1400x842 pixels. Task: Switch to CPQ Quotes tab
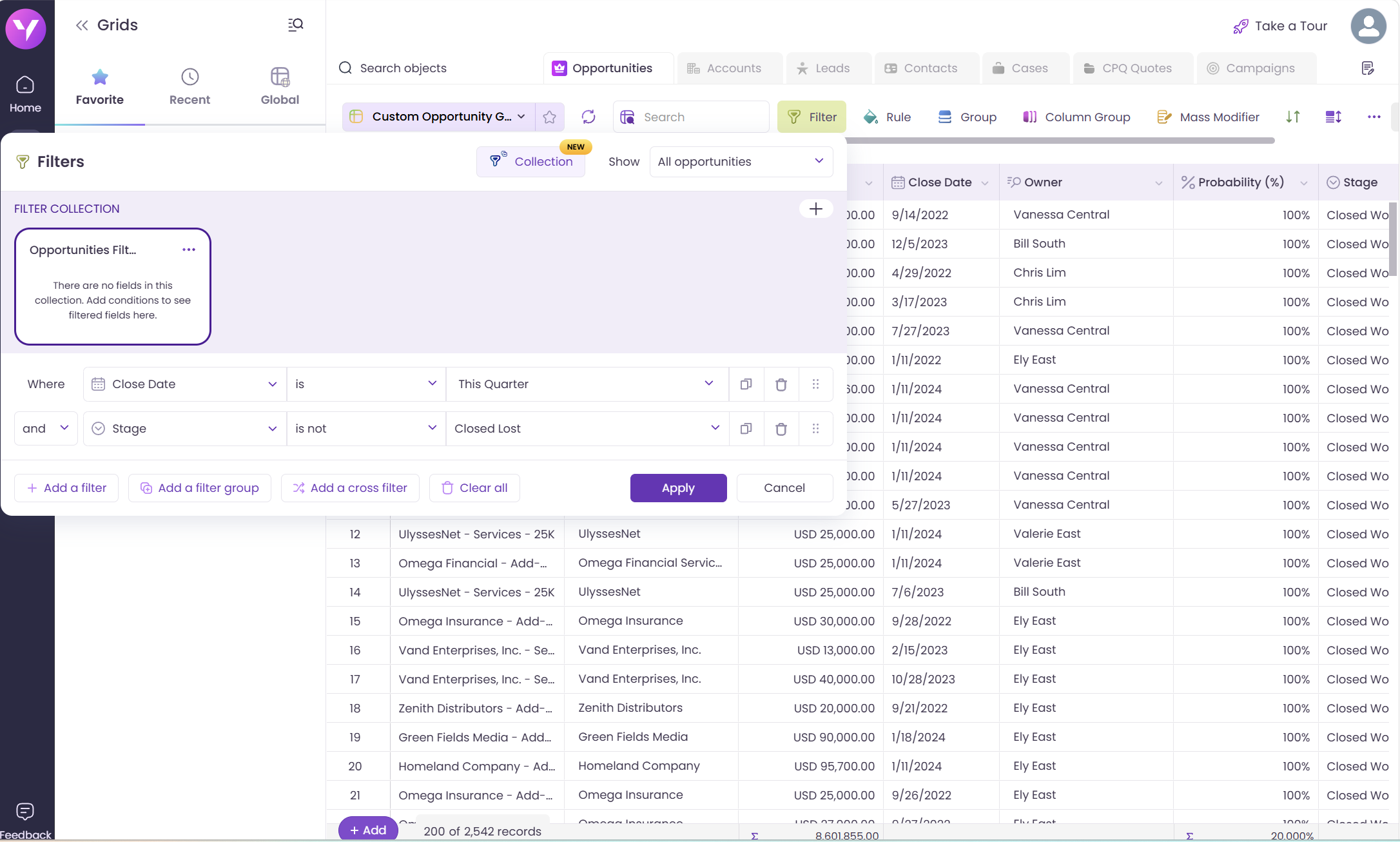point(1133,68)
